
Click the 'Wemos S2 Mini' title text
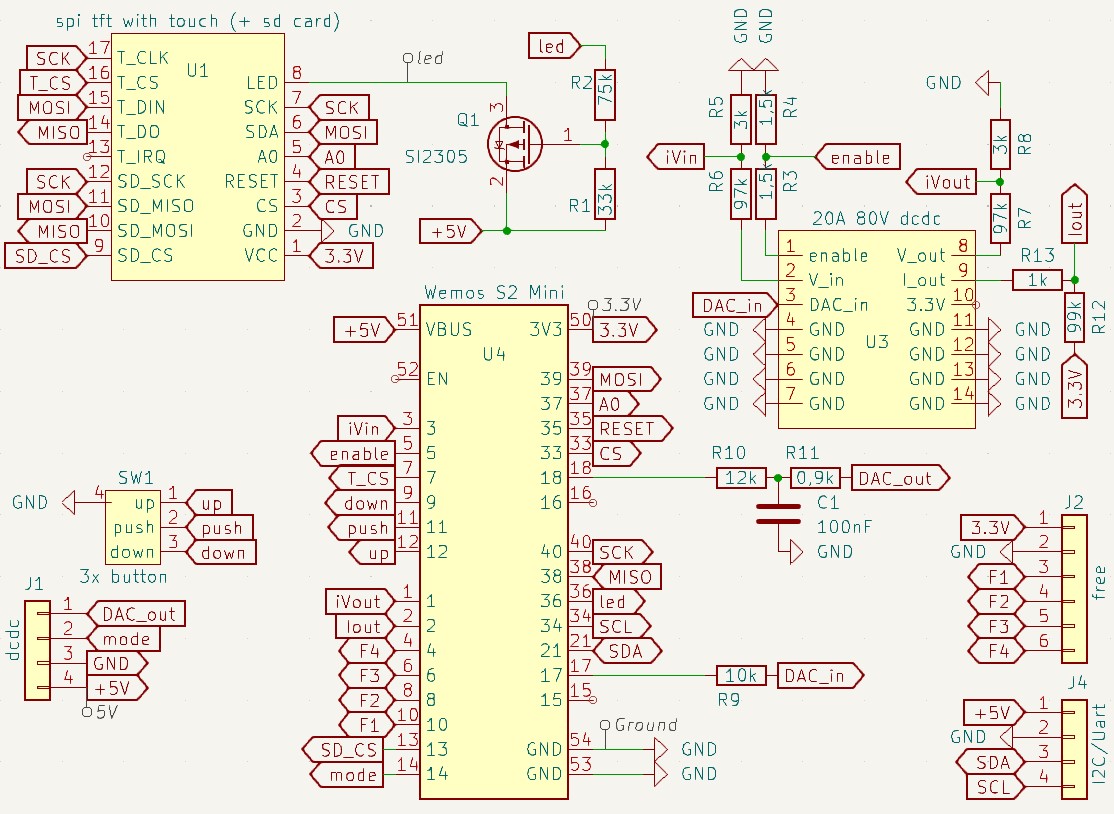494,292
